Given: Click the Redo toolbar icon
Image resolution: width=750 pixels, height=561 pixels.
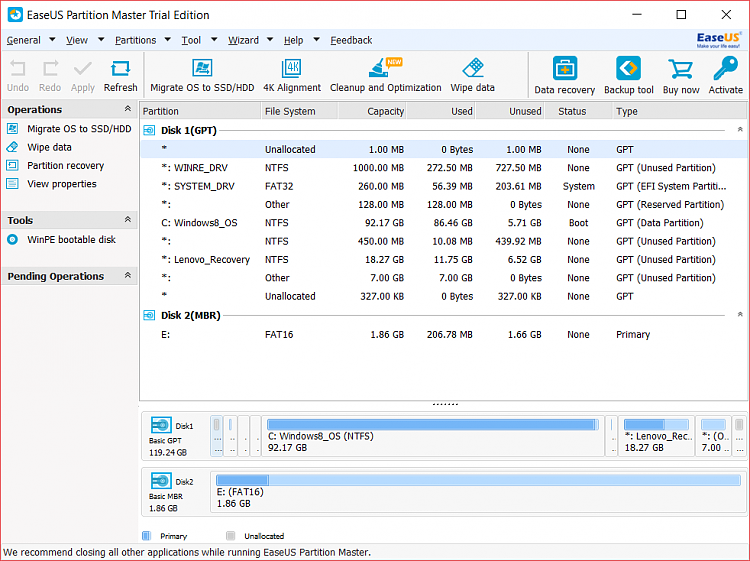Looking at the screenshot, I should [50, 69].
